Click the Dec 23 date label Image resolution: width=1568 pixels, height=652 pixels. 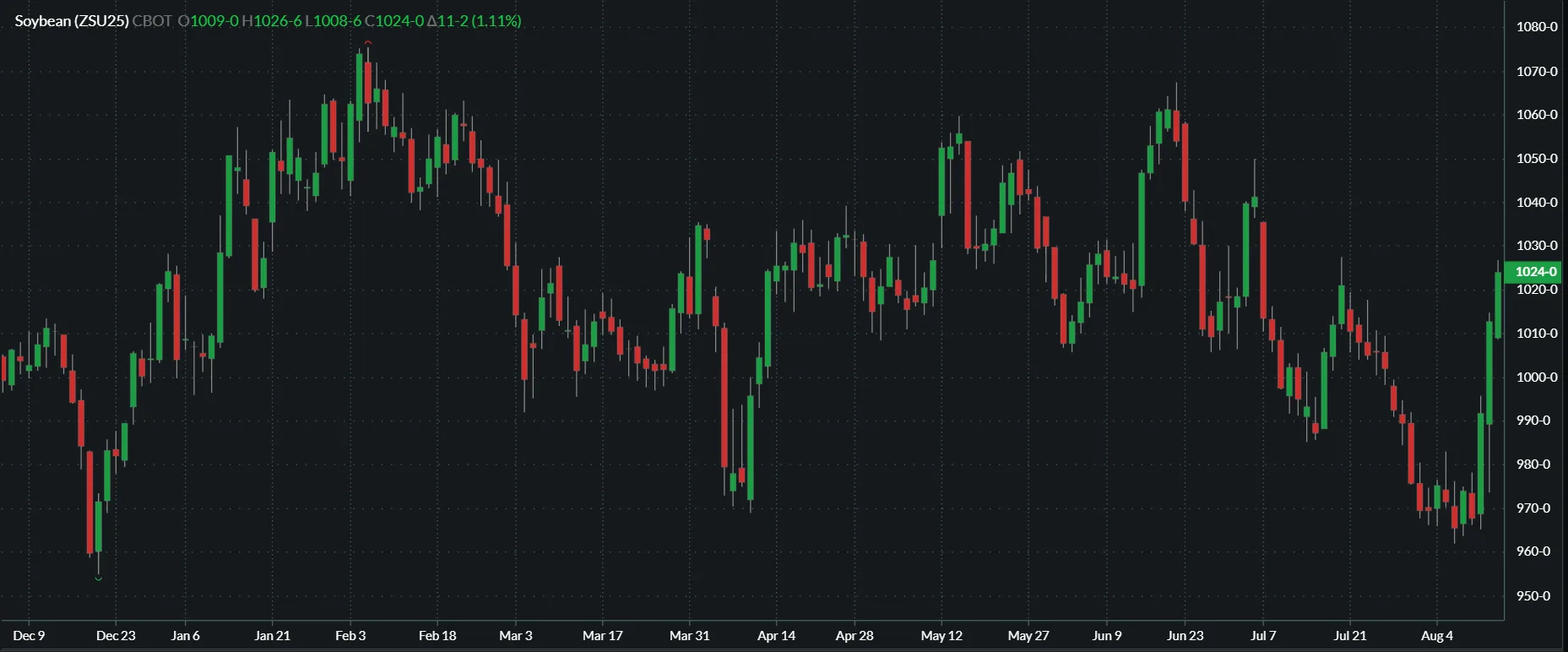click(x=116, y=636)
